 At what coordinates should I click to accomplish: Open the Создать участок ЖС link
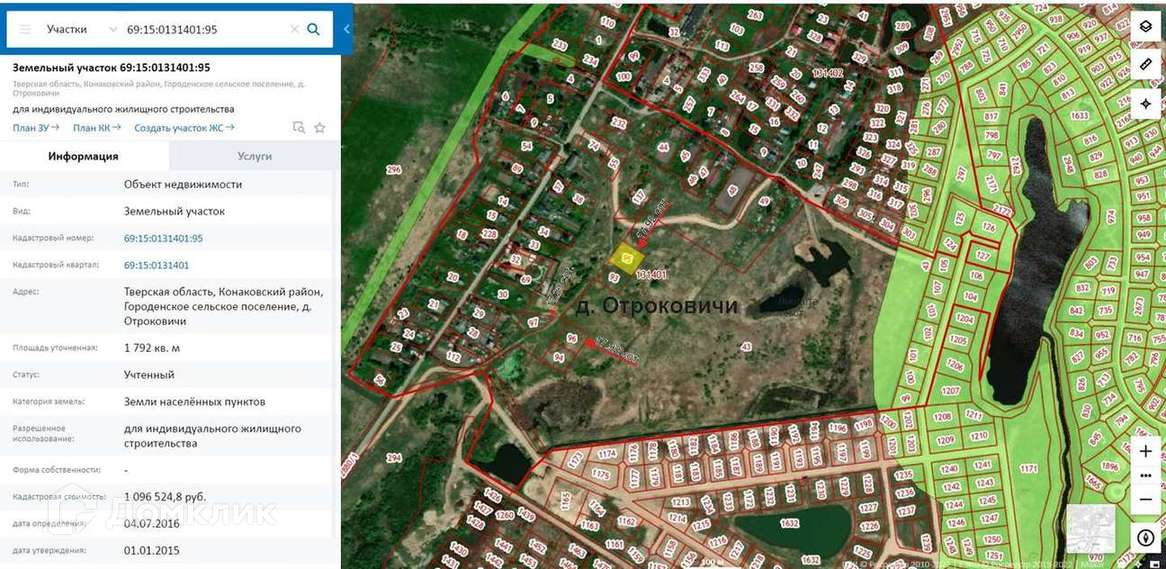184,128
